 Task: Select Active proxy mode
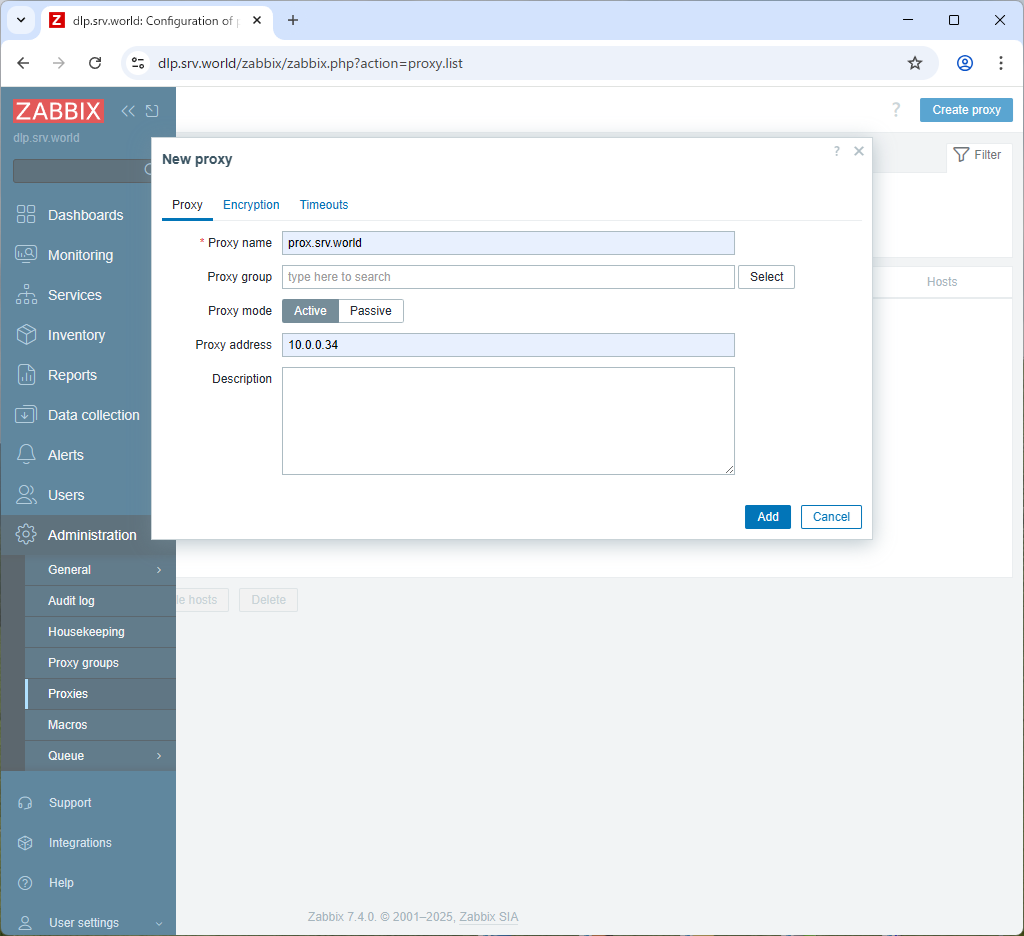click(310, 311)
